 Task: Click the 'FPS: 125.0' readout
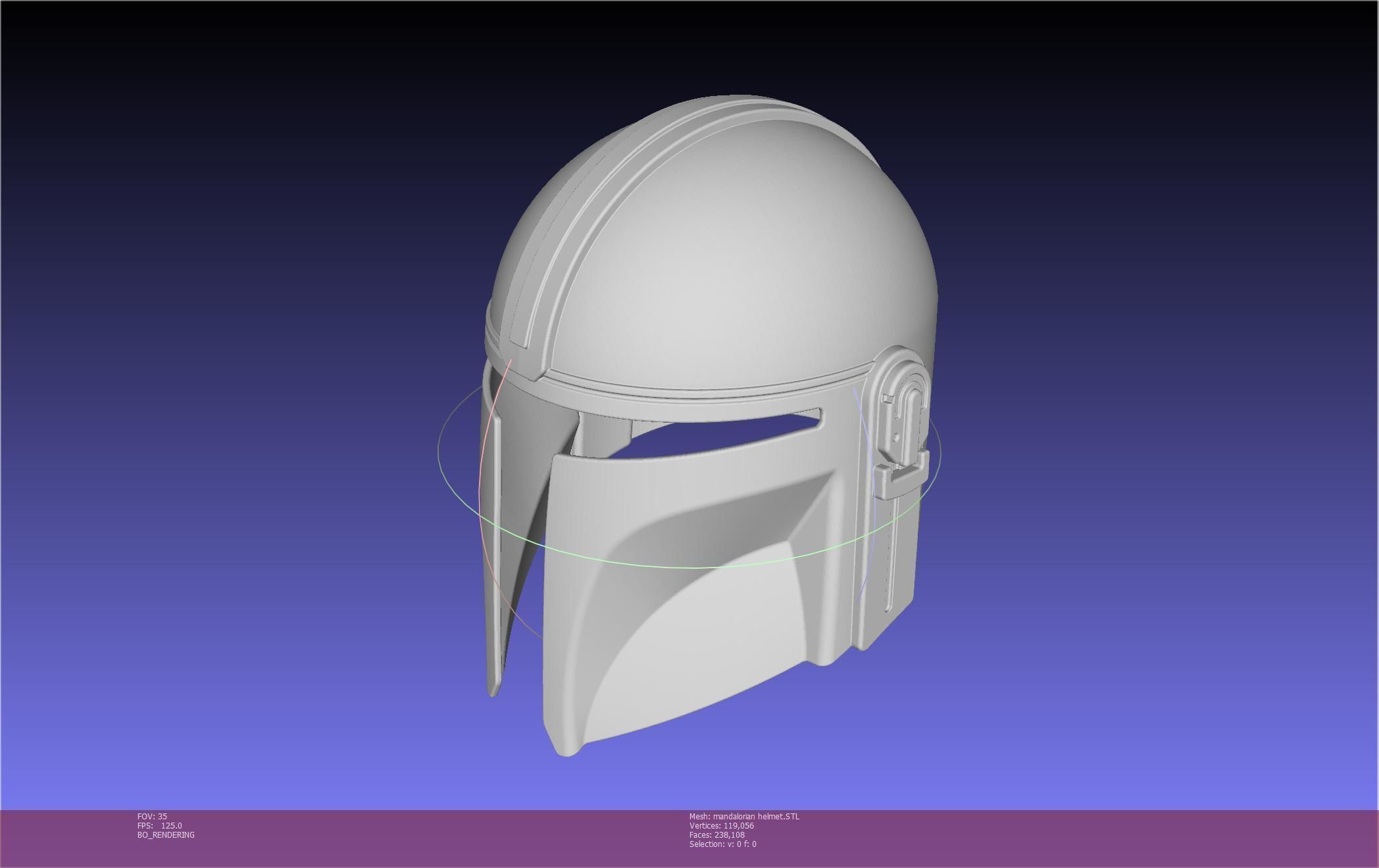pos(160,825)
